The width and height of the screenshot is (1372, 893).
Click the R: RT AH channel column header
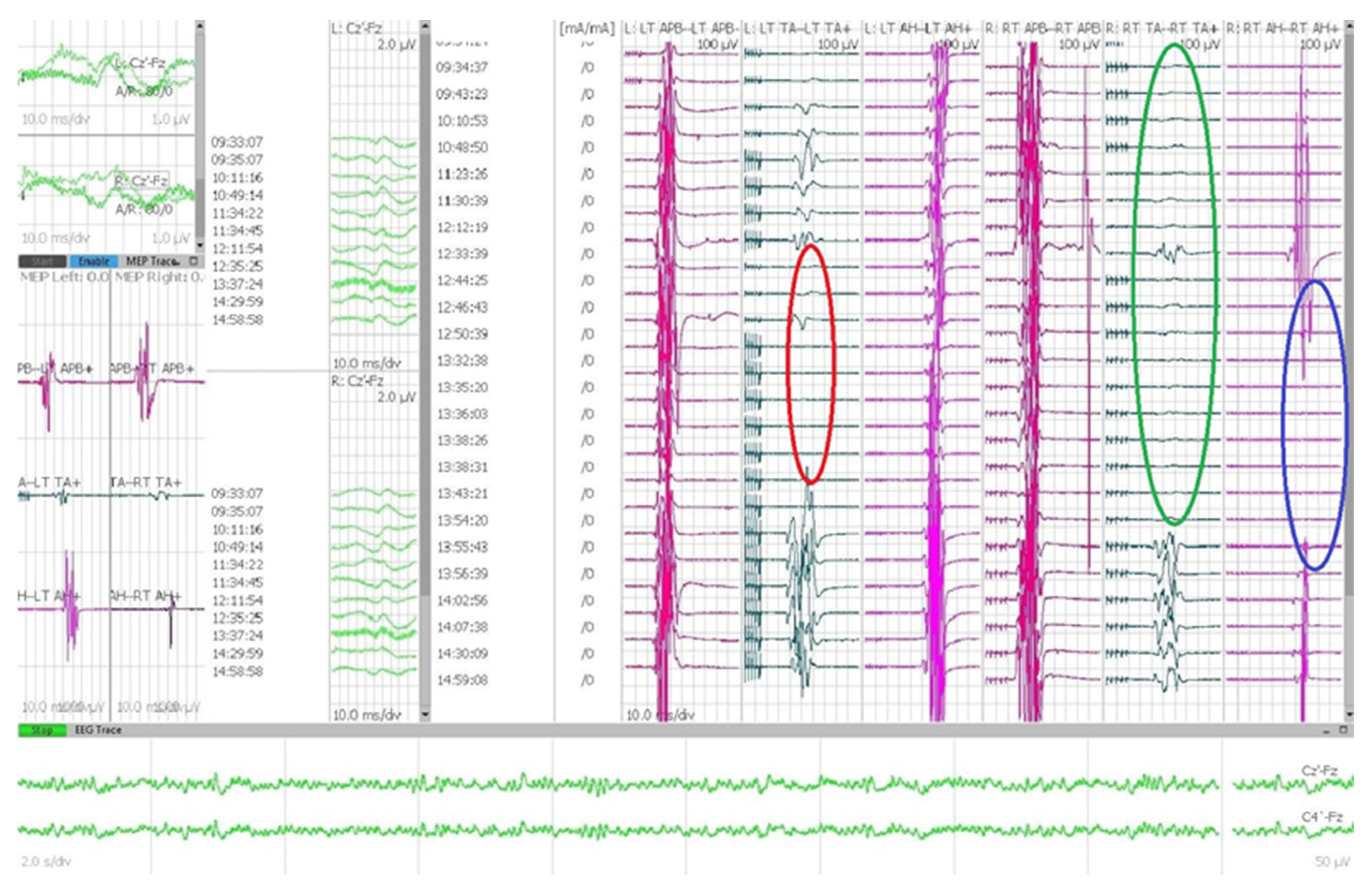(1282, 28)
